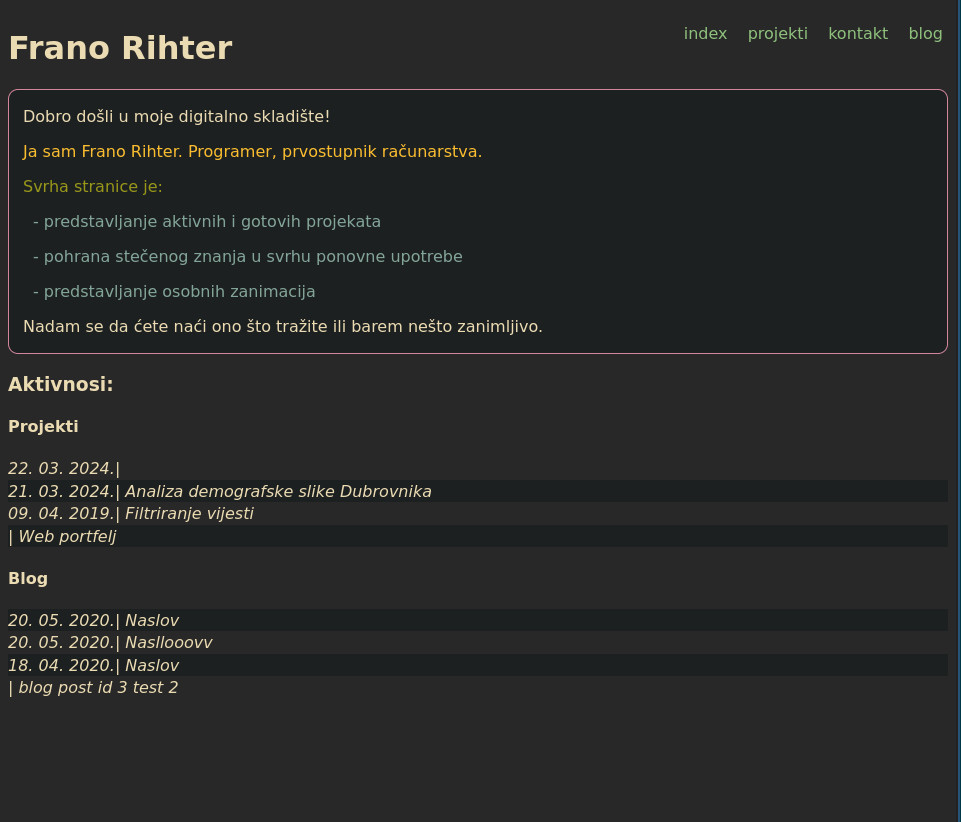The height and width of the screenshot is (822, 961).
Task: Go to projekti in the top navigation
Action: point(777,34)
